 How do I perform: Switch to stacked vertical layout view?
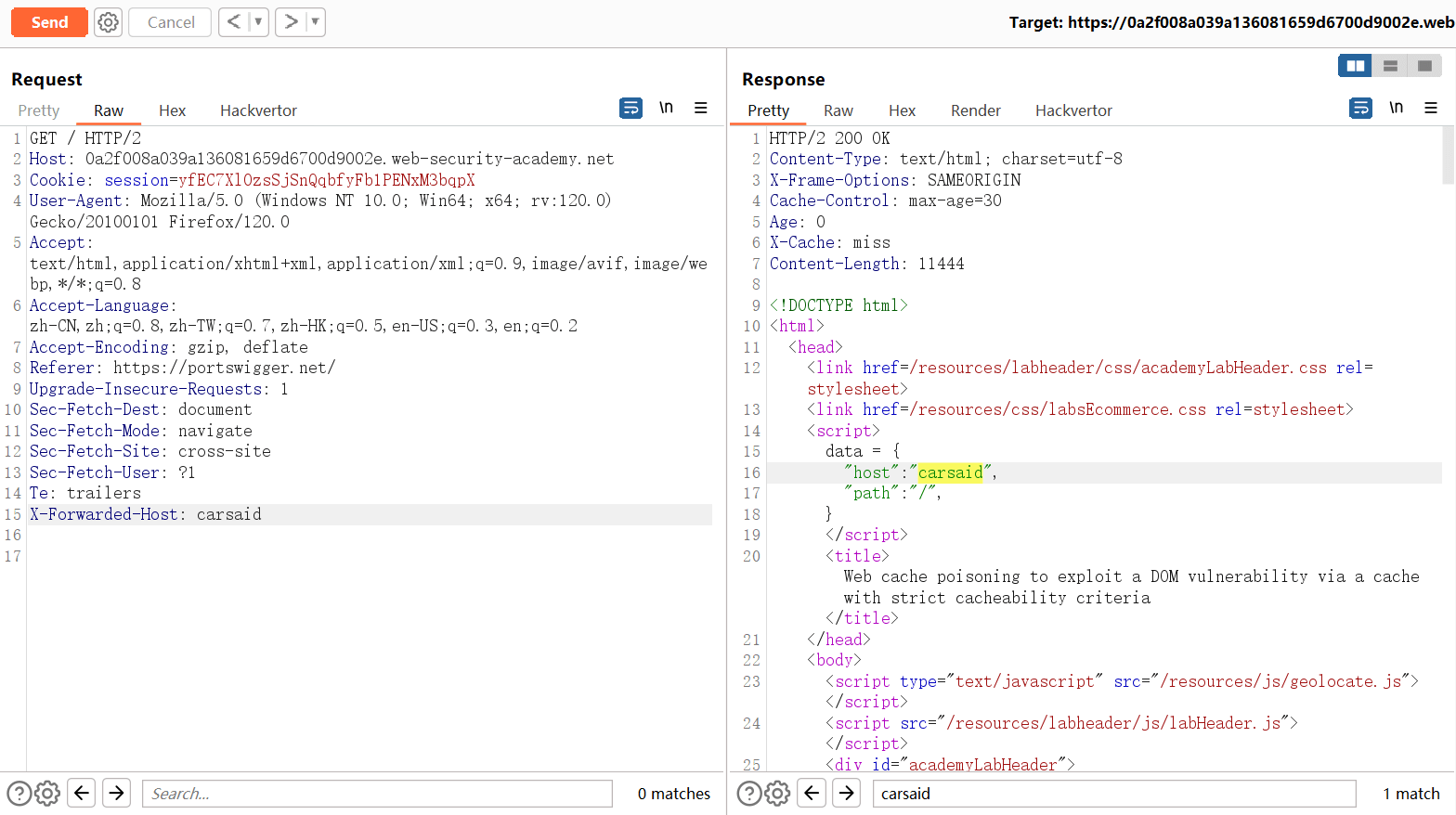(x=1390, y=66)
